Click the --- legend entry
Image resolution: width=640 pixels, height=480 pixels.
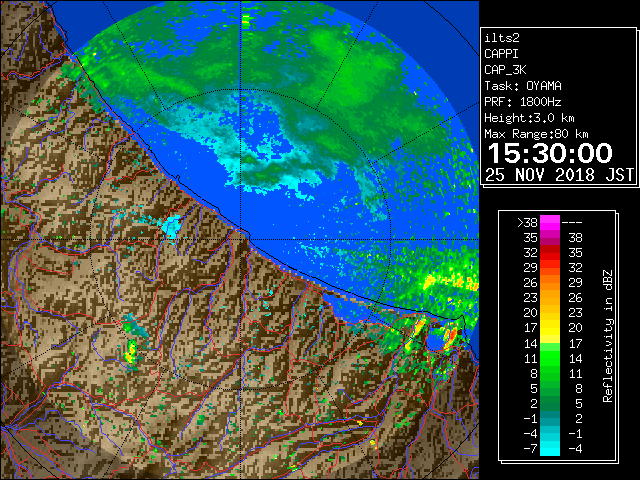click(x=572, y=223)
